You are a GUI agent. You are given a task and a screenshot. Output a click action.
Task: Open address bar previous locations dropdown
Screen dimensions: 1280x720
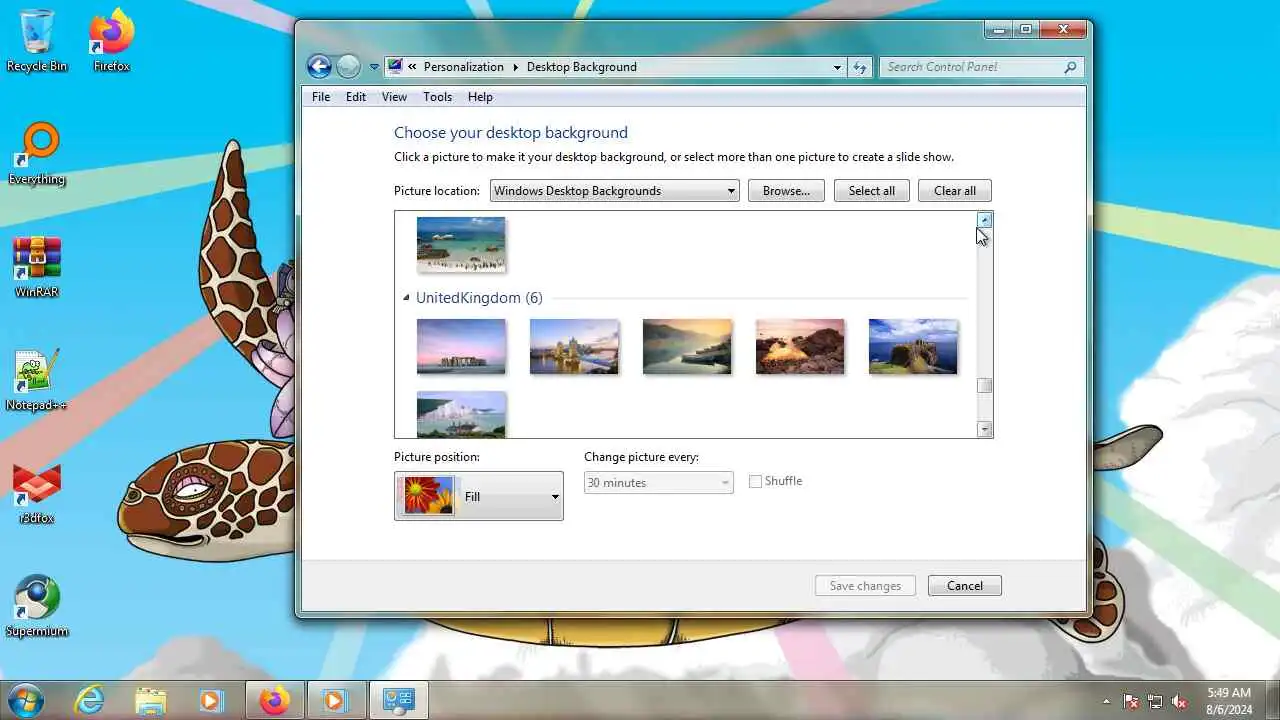point(837,67)
